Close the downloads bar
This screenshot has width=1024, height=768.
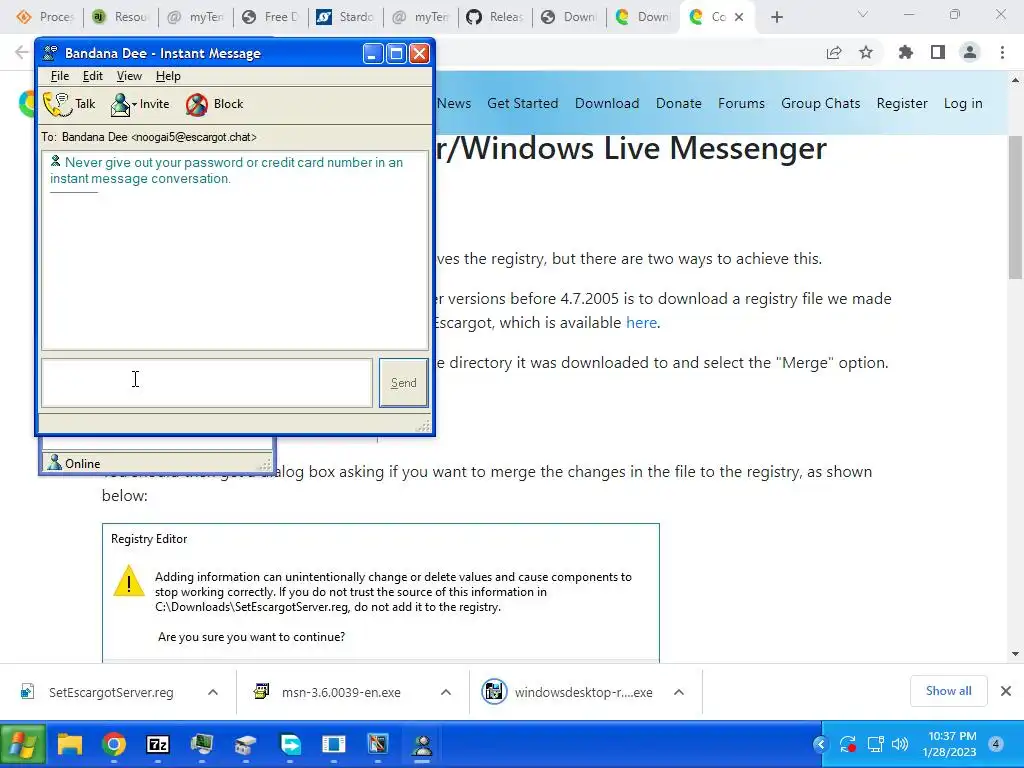pos(1006,691)
